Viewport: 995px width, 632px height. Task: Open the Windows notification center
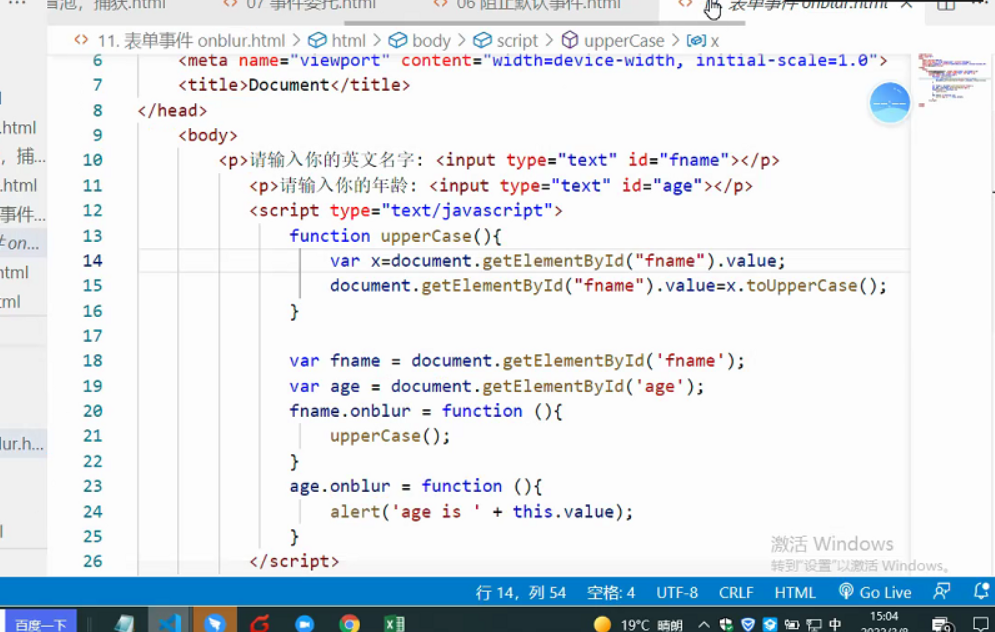[980, 624]
